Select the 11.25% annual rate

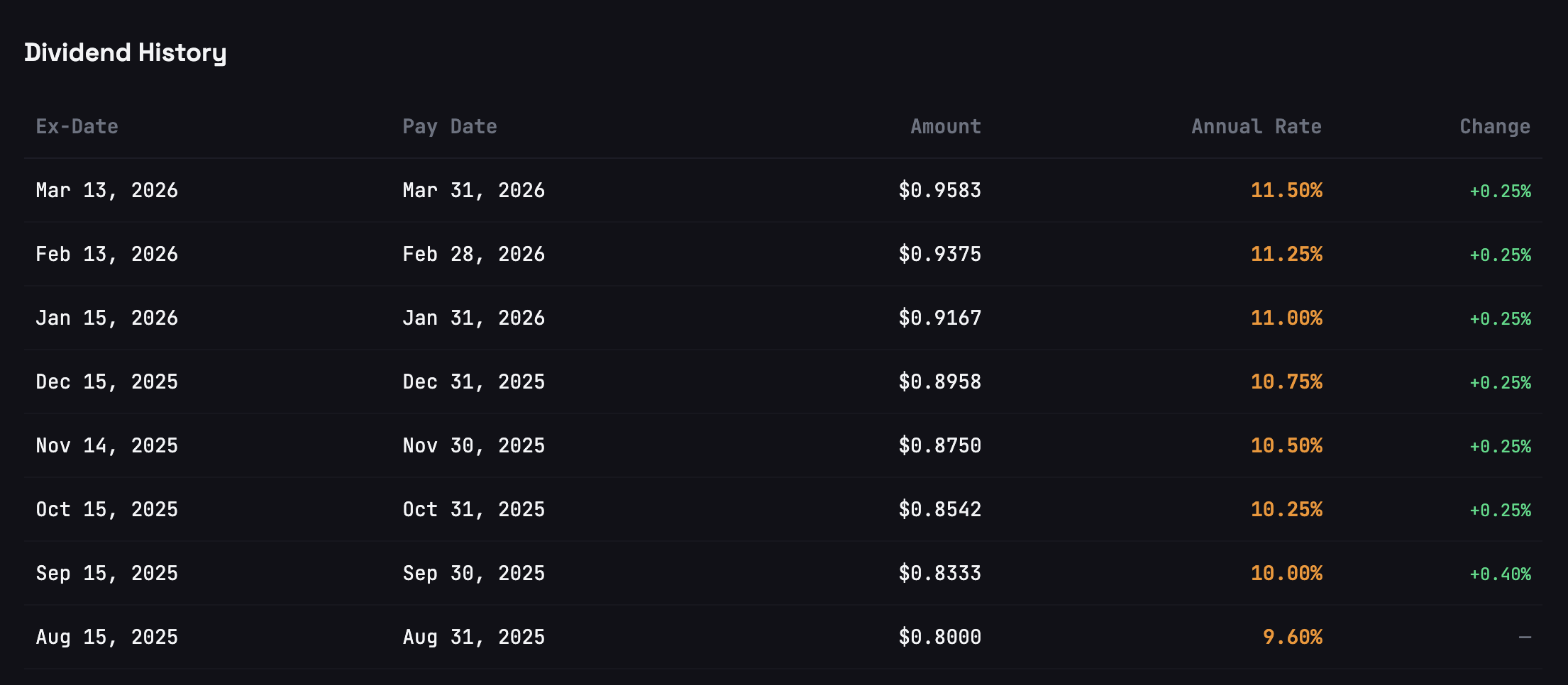[1286, 255]
